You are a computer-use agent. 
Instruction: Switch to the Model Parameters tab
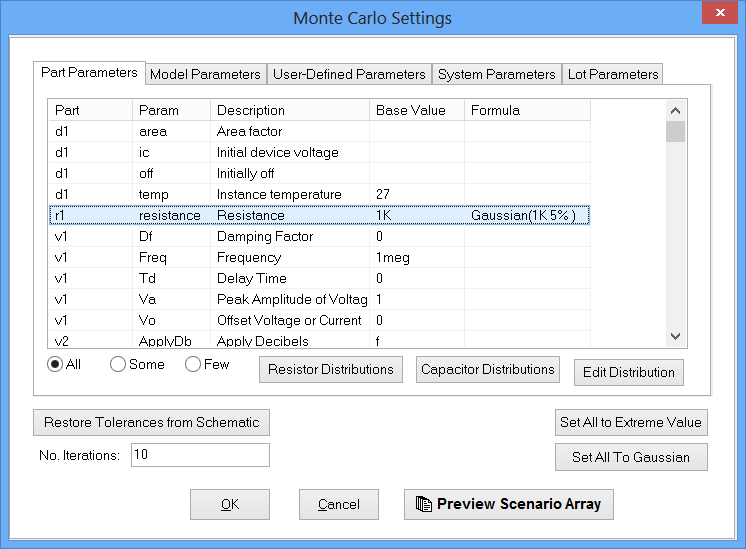(x=206, y=74)
